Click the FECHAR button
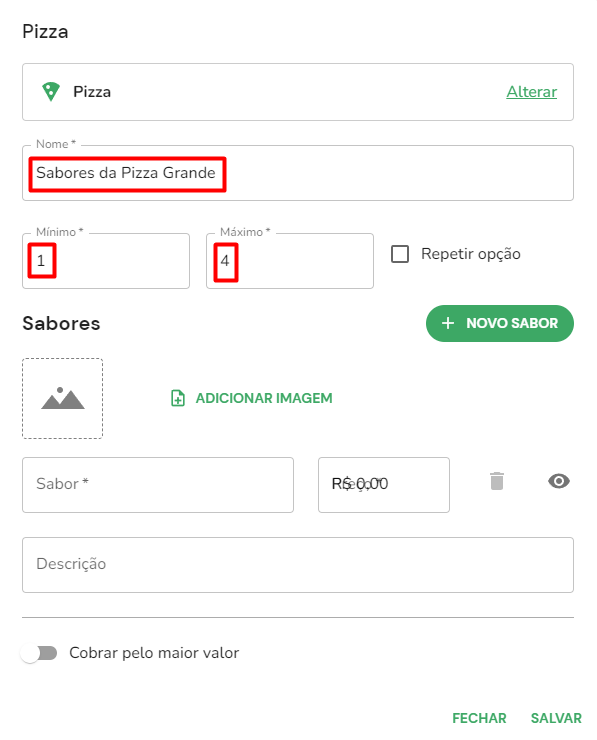This screenshot has height=740, width=597. [x=479, y=718]
